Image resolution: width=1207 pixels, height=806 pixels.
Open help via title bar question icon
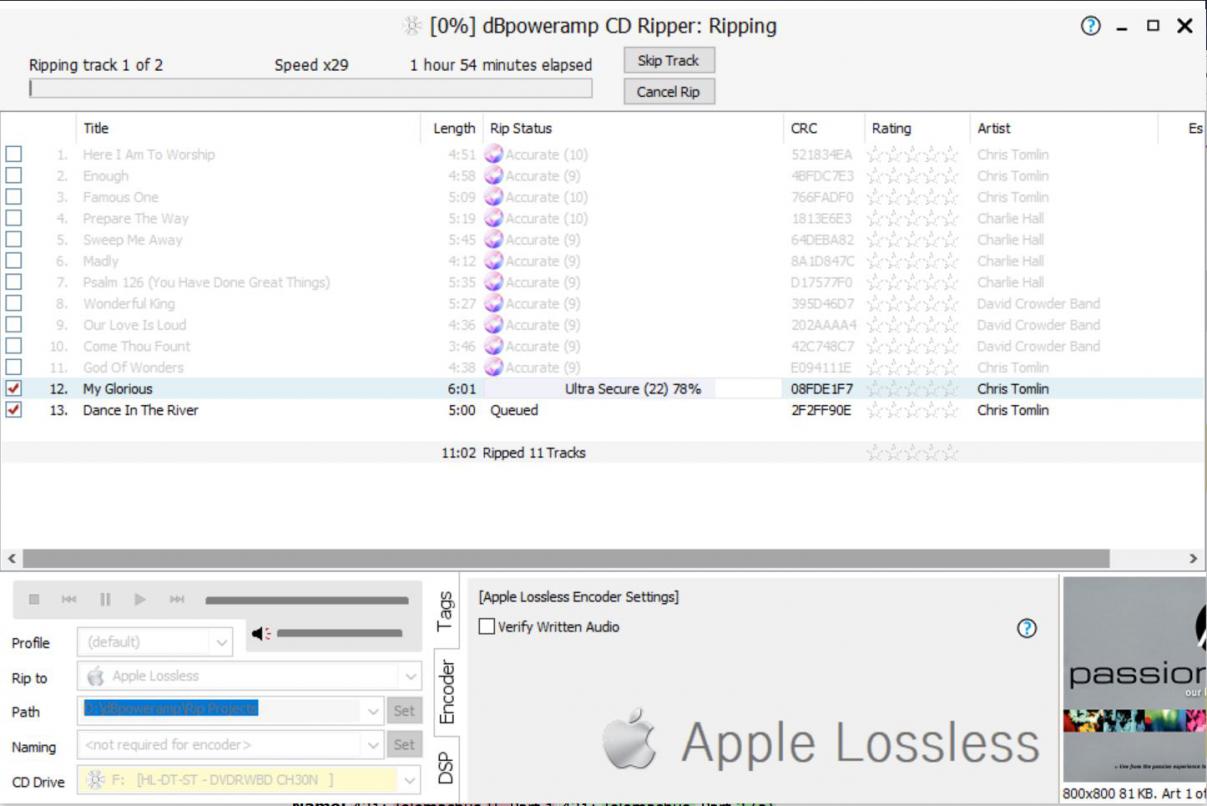coord(1090,26)
